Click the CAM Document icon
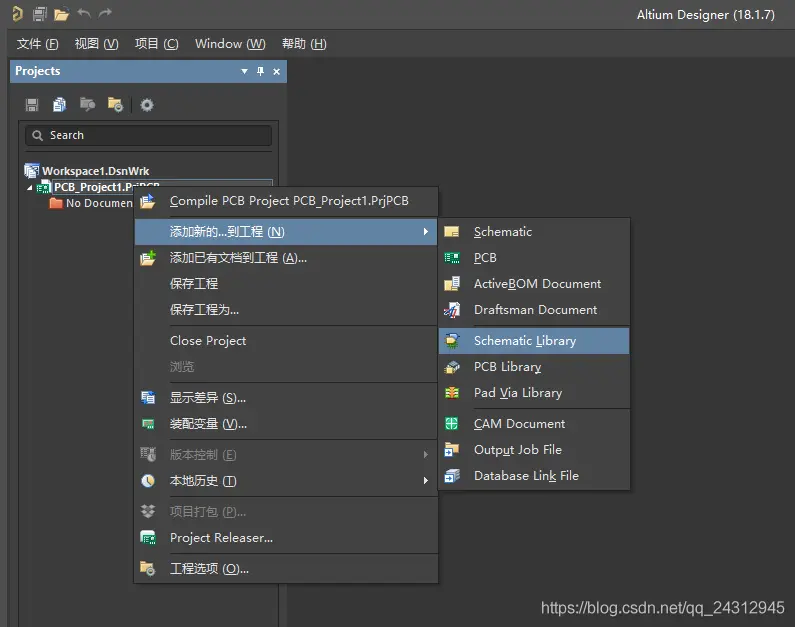This screenshot has width=795, height=627. (451, 424)
